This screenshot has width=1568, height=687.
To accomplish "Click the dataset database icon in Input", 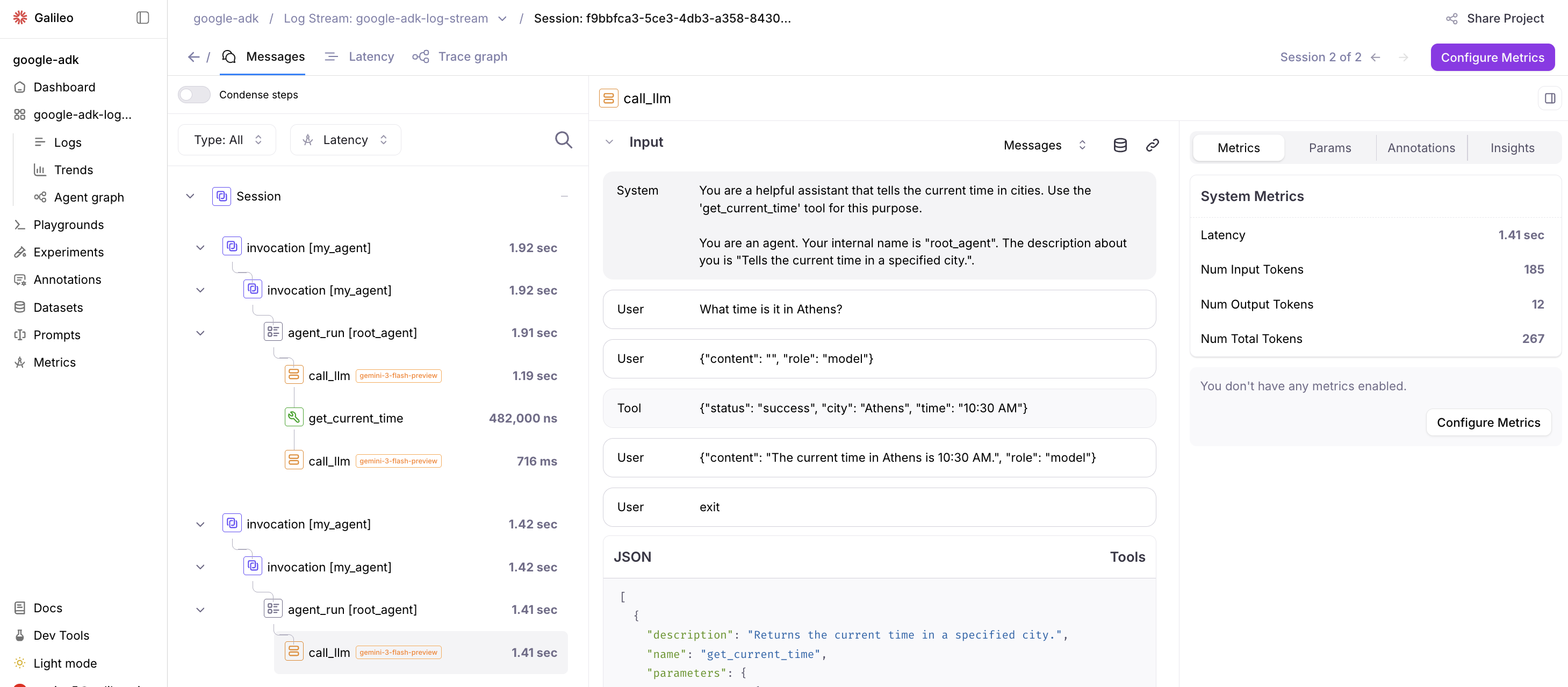I will (1120, 145).
